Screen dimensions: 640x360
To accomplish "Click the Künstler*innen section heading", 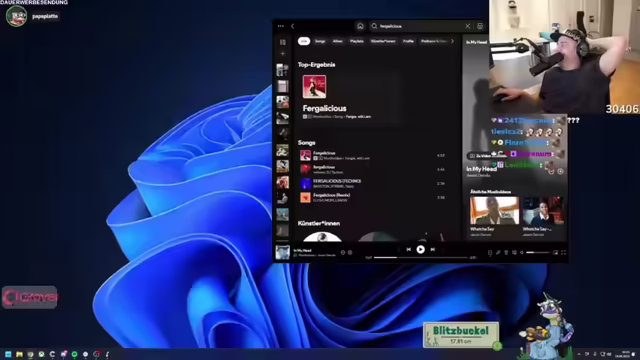I will [319, 223].
